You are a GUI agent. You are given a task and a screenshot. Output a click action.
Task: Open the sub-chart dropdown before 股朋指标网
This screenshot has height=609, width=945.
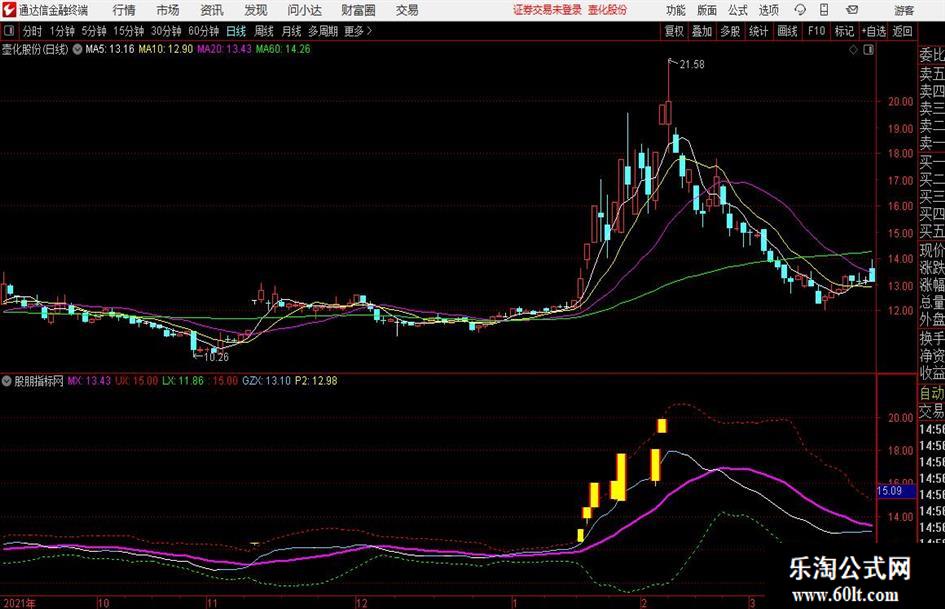coord(7,381)
